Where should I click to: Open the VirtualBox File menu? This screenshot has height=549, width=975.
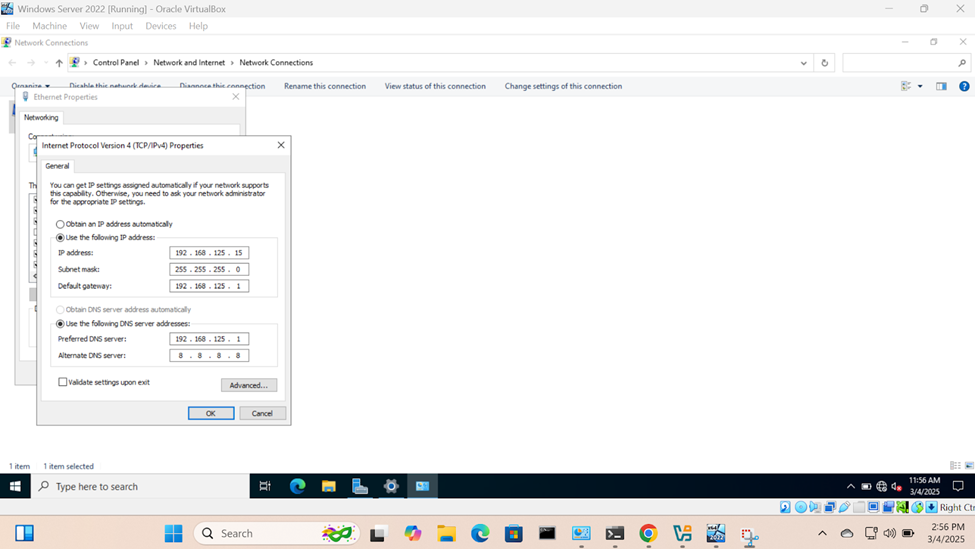(12, 26)
